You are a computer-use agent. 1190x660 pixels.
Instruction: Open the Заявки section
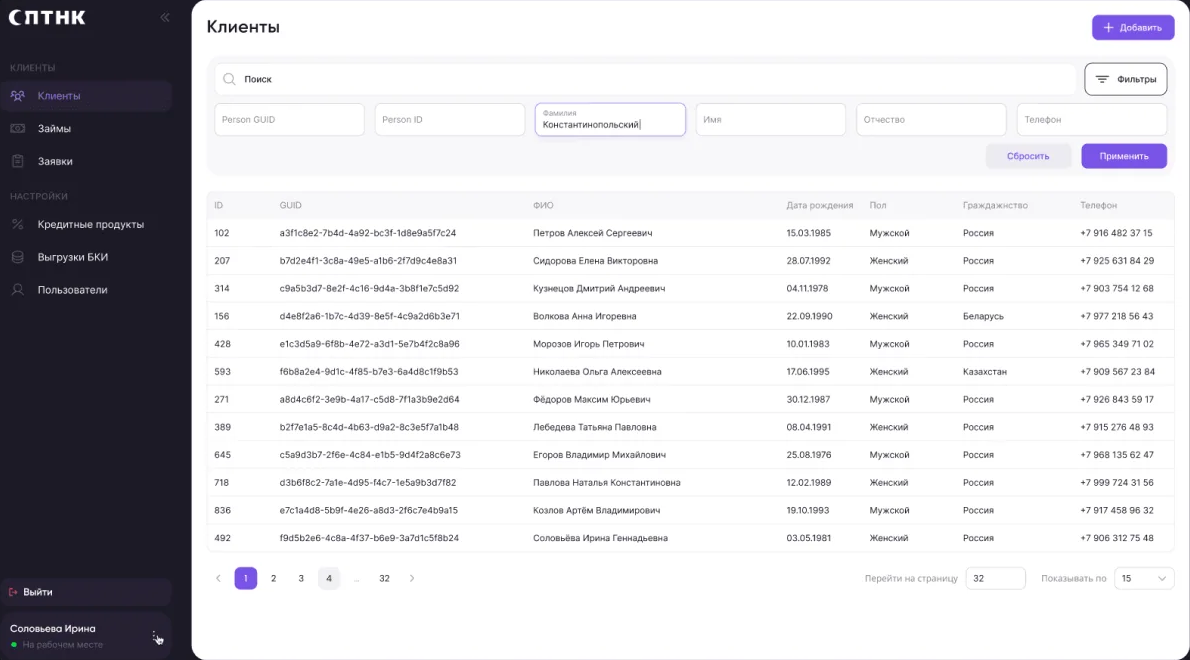click(x=87, y=161)
